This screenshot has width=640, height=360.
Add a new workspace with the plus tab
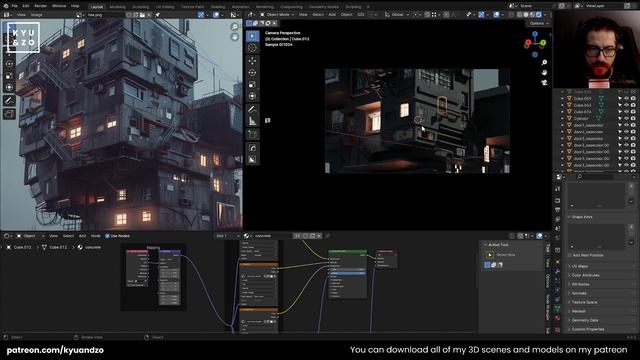tap(368, 7)
